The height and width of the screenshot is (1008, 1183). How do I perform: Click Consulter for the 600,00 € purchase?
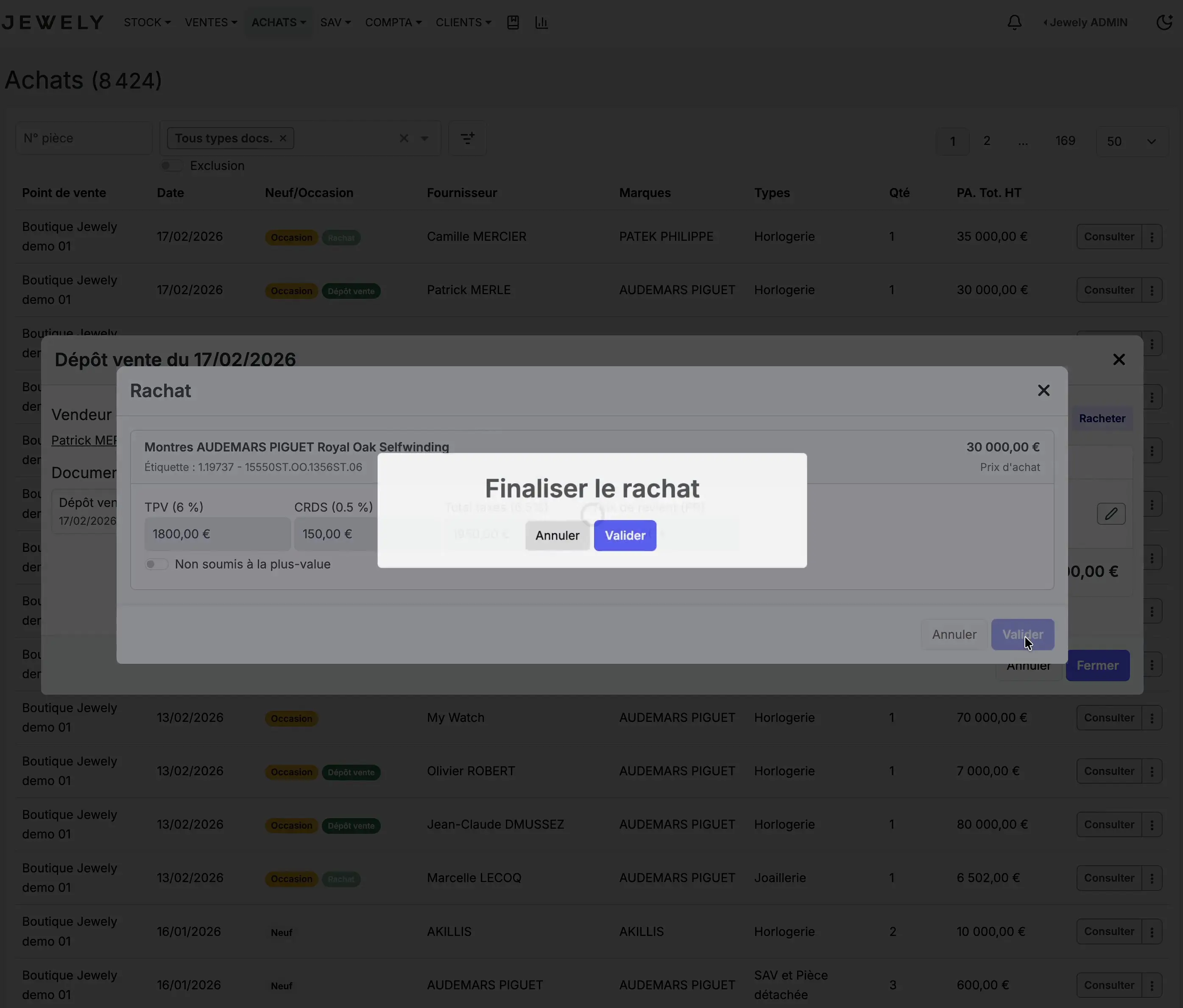(1109, 985)
